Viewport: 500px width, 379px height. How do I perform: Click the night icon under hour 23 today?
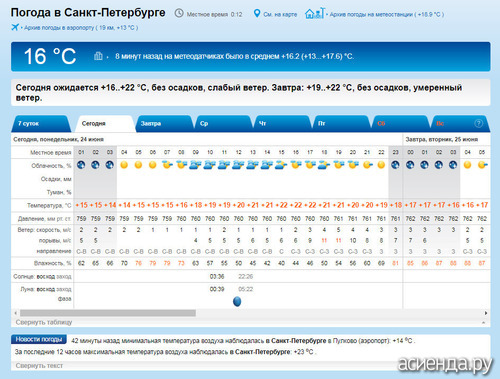pyautogui.click(x=395, y=165)
